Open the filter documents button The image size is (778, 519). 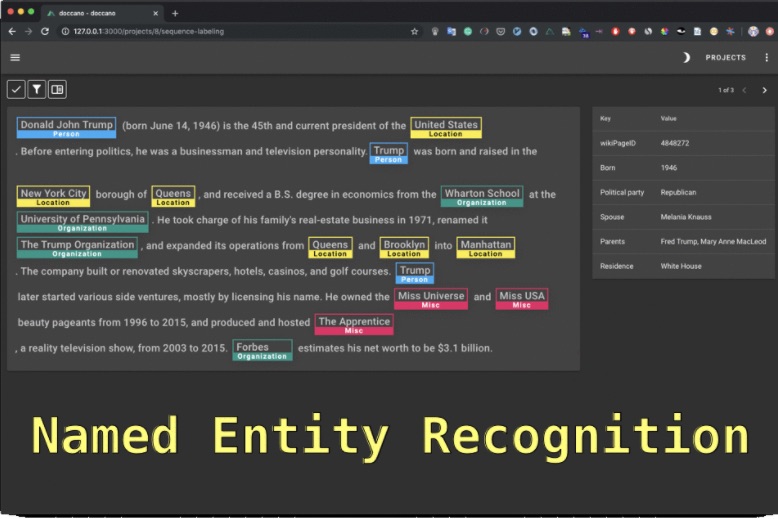click(36, 90)
